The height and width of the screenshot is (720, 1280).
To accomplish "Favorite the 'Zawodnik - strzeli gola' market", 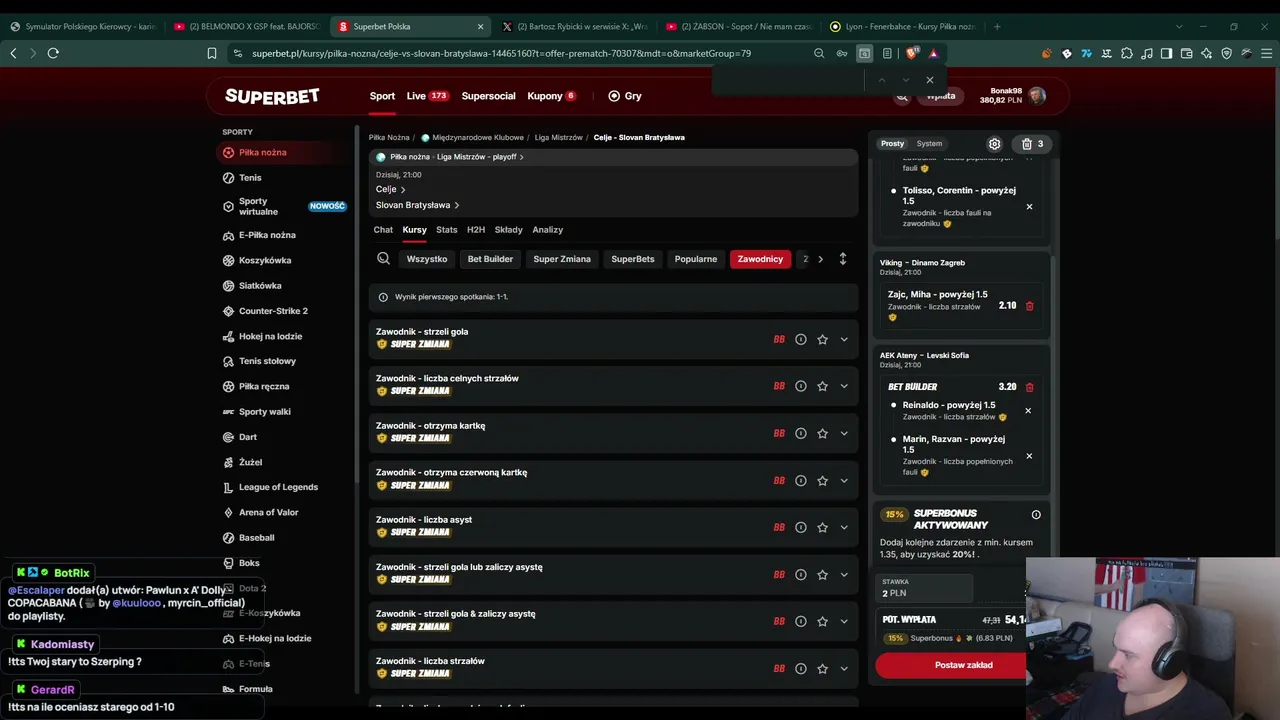I will click(822, 339).
